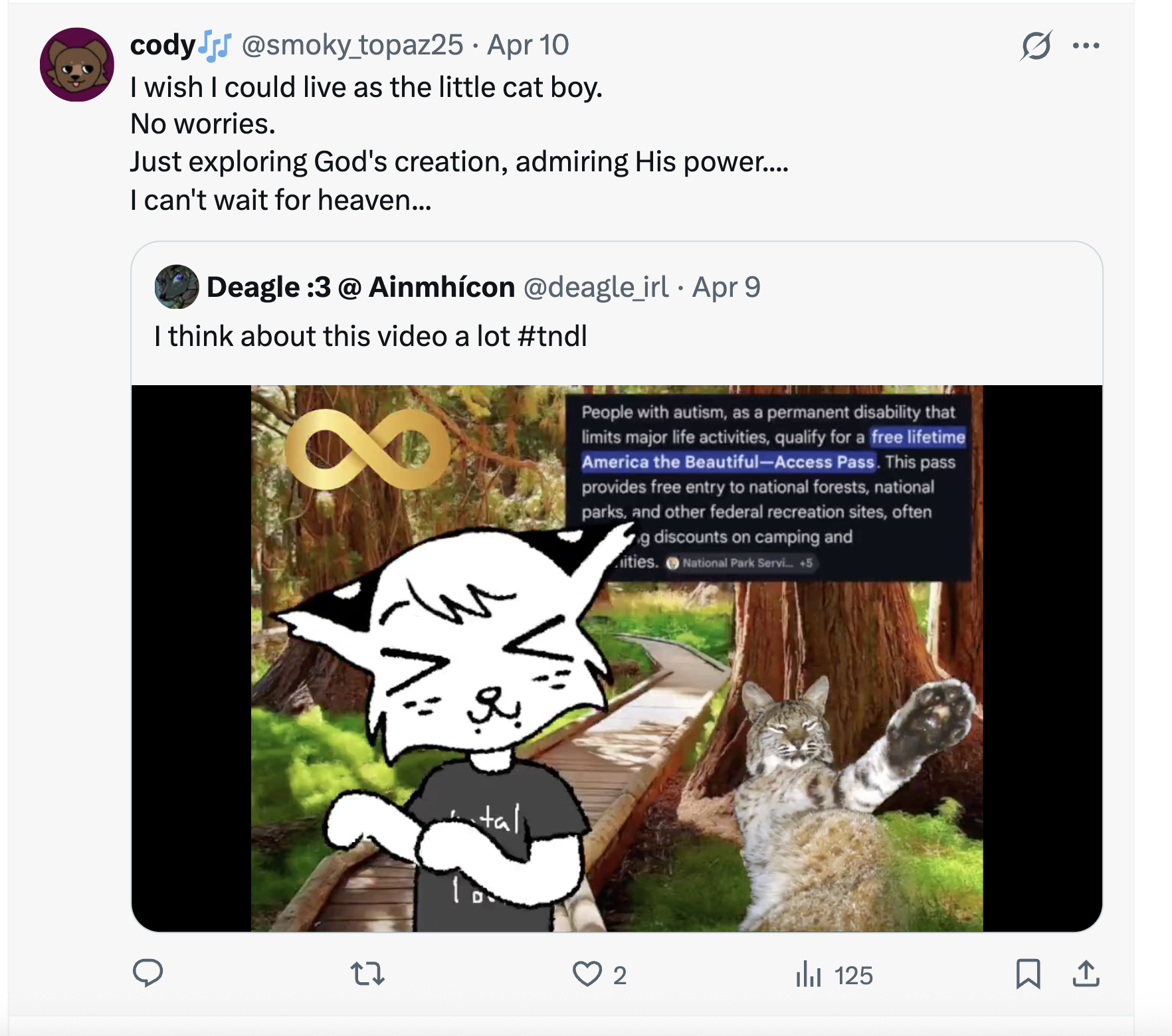The height and width of the screenshot is (1036, 1172).
Task: Open Deagle's small profile avatar
Action: point(177,287)
